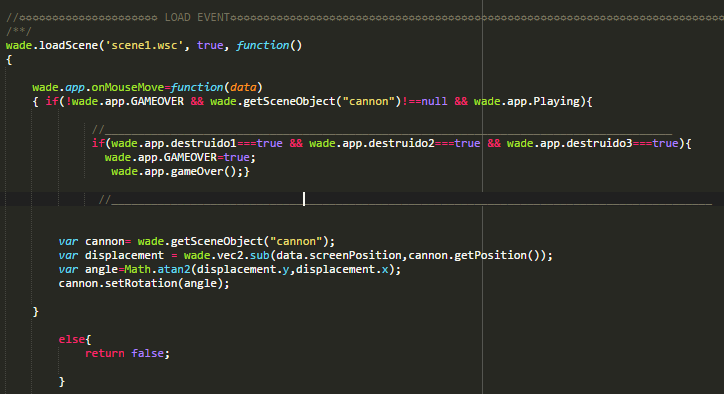Screen dimensions: 724x394
Task: Click "GAMEOVER" in the !wade.app.GAMEOVER condition
Action: 157,101
